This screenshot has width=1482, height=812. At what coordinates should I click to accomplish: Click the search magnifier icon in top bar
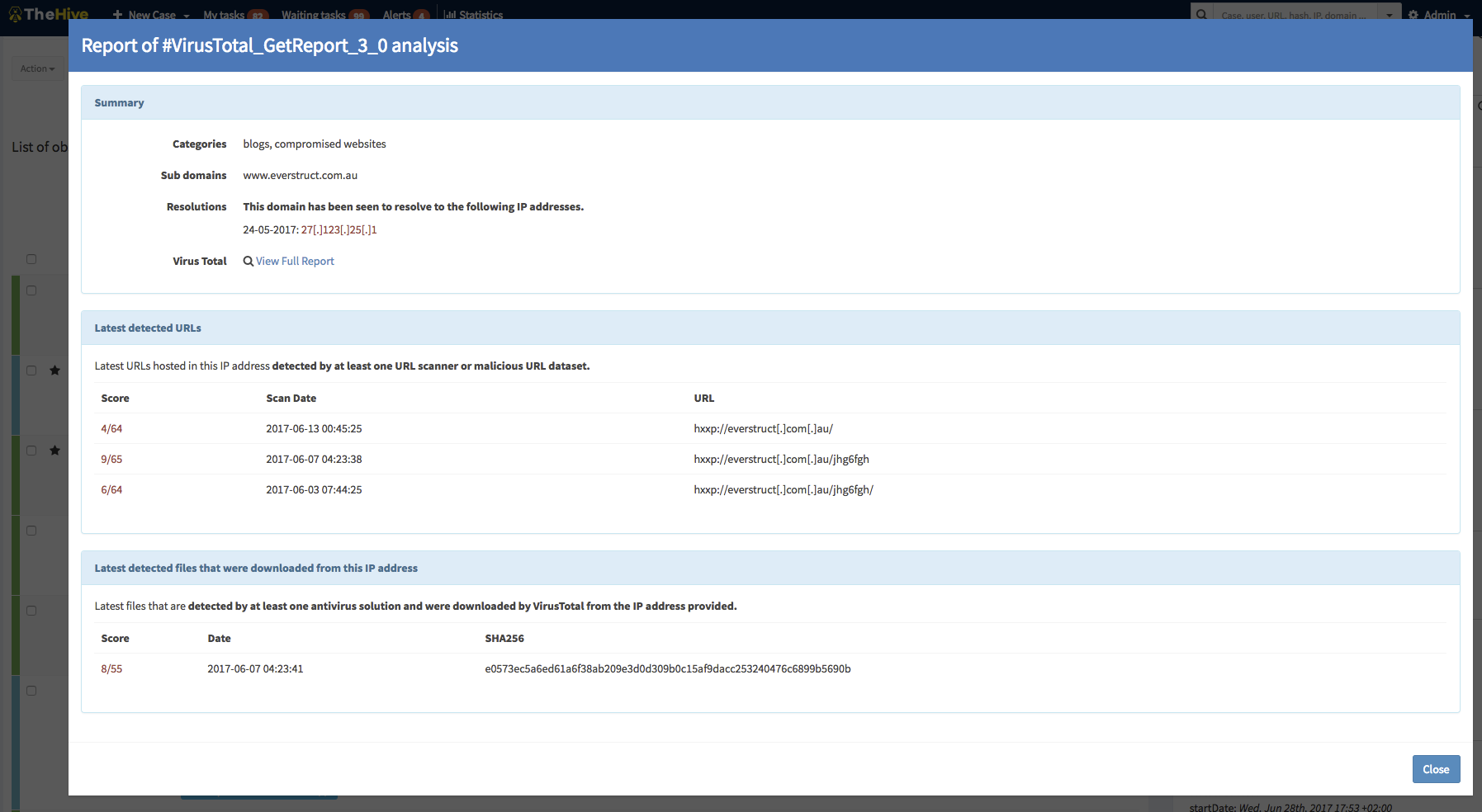coord(1201,14)
